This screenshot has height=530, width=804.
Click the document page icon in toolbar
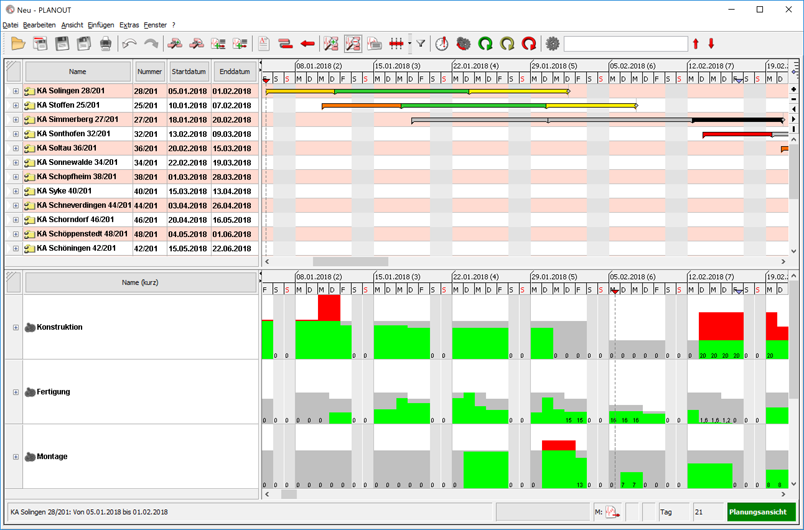pos(264,44)
